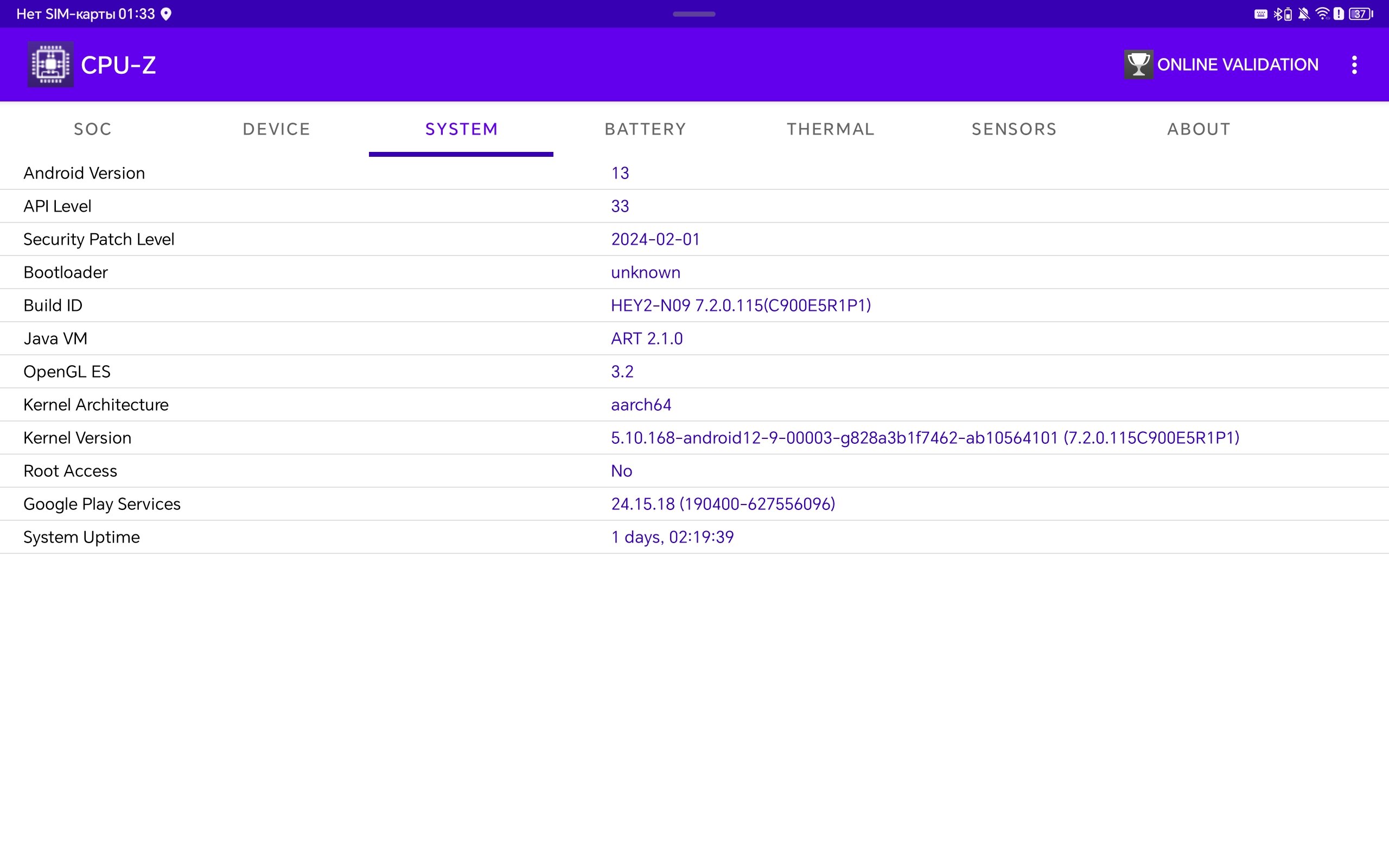
Task: Select the Android Version label
Action: (x=84, y=173)
